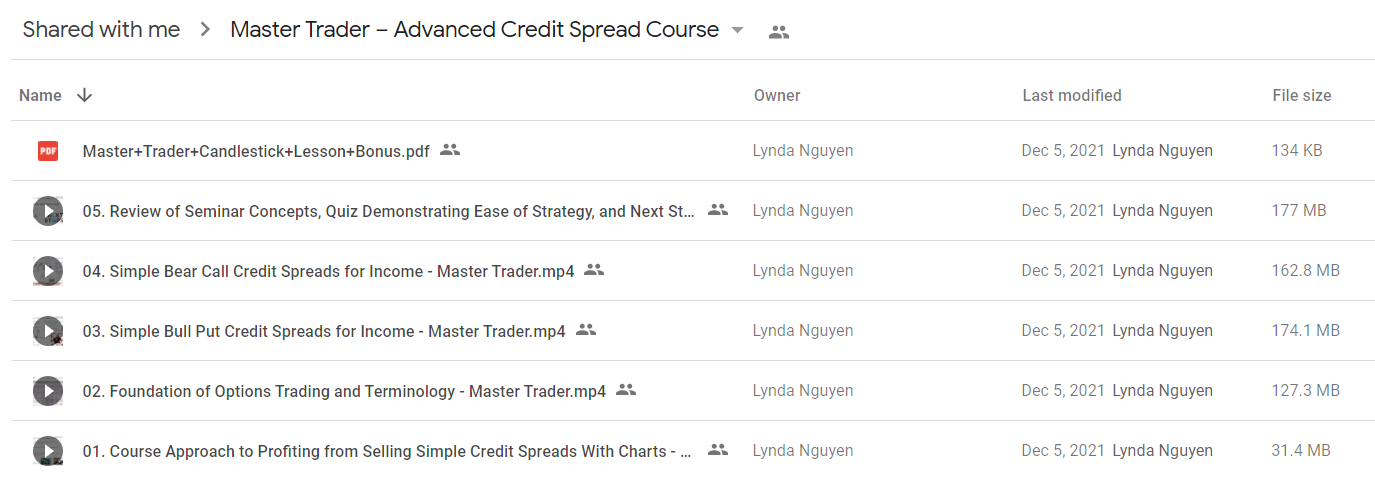Click the PDF file icon for Candlestick Lesson
This screenshot has width=1375, height=480.
[x=47, y=151]
